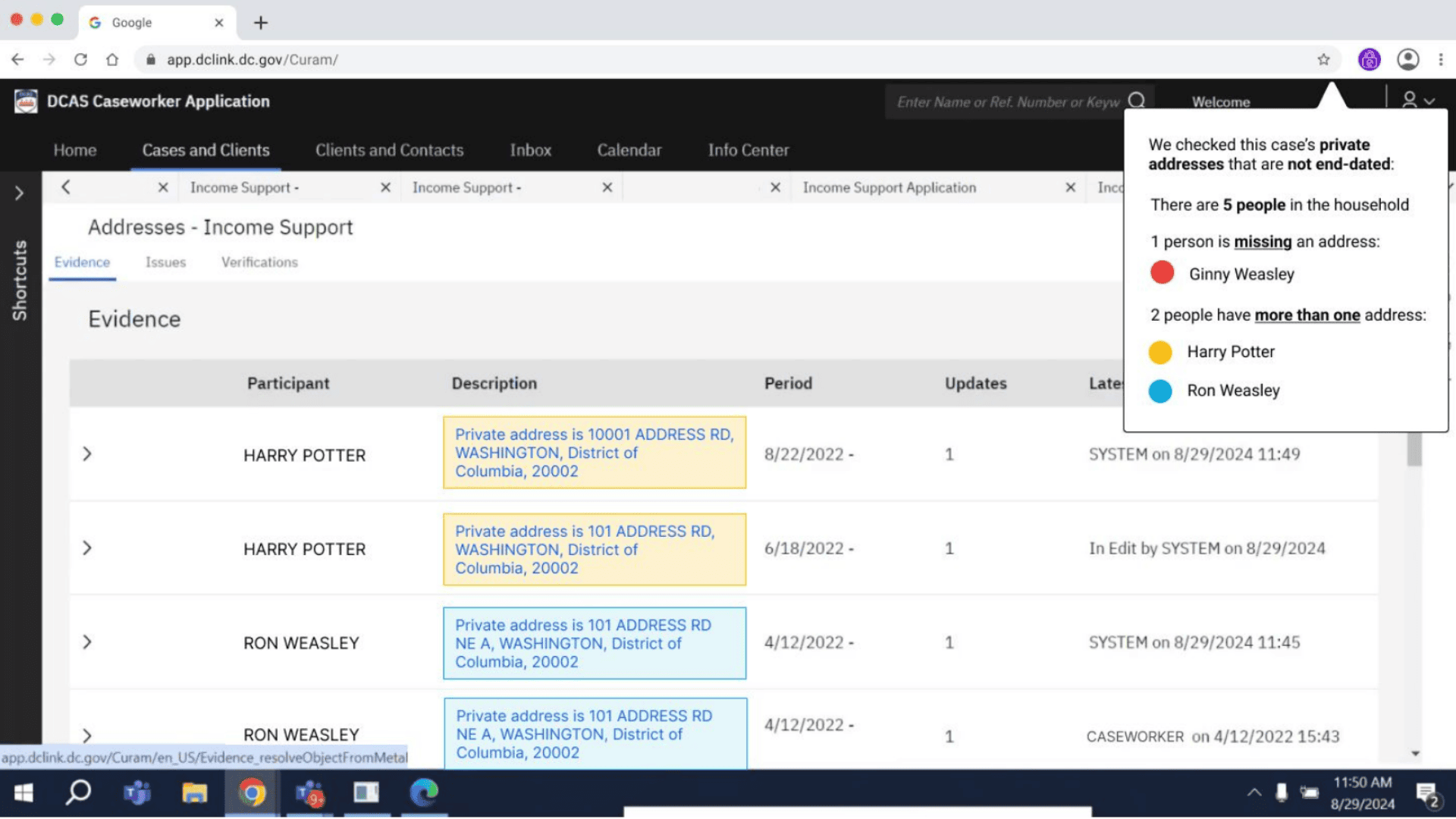Image resolution: width=1456 pixels, height=819 pixels.
Task: Open Windows taskbar search
Action: point(78,793)
